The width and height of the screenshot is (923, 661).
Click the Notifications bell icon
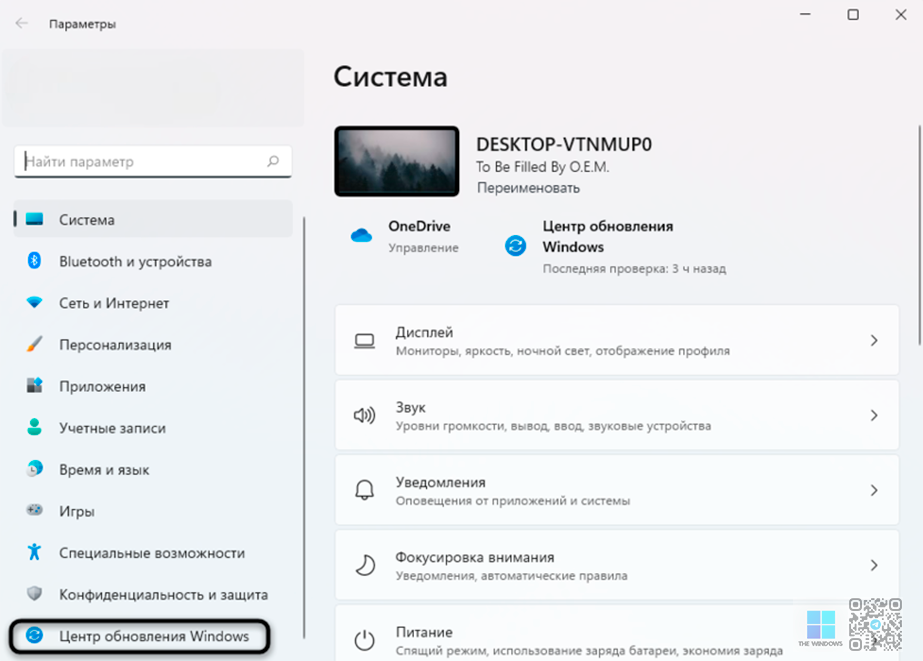coord(364,490)
